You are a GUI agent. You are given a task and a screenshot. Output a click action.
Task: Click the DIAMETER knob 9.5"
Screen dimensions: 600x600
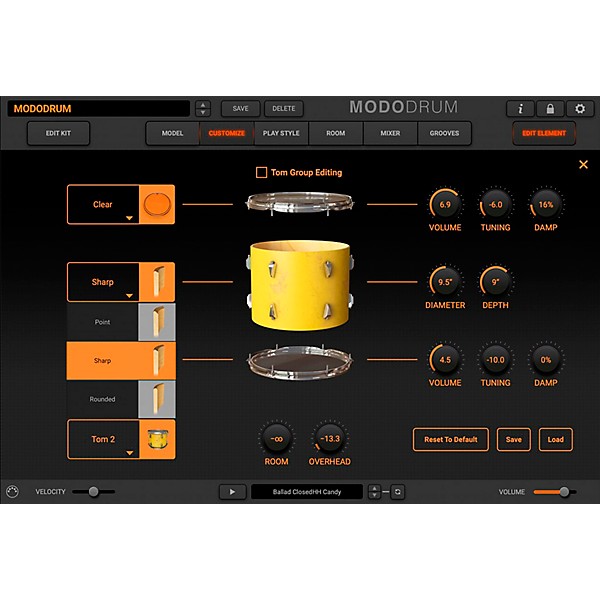coord(445,282)
